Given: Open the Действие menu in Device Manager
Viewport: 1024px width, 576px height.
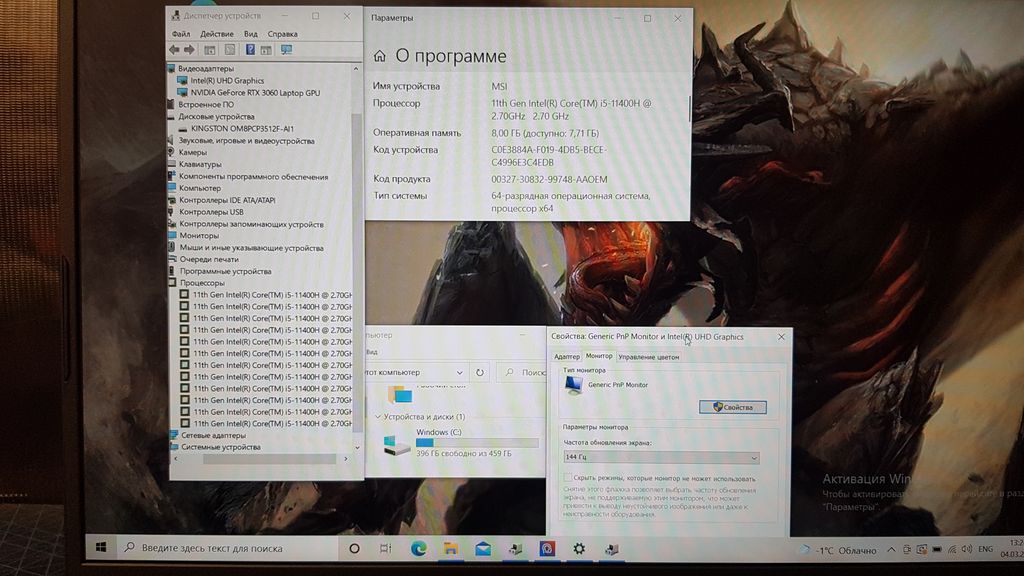Looking at the screenshot, I should point(217,34).
